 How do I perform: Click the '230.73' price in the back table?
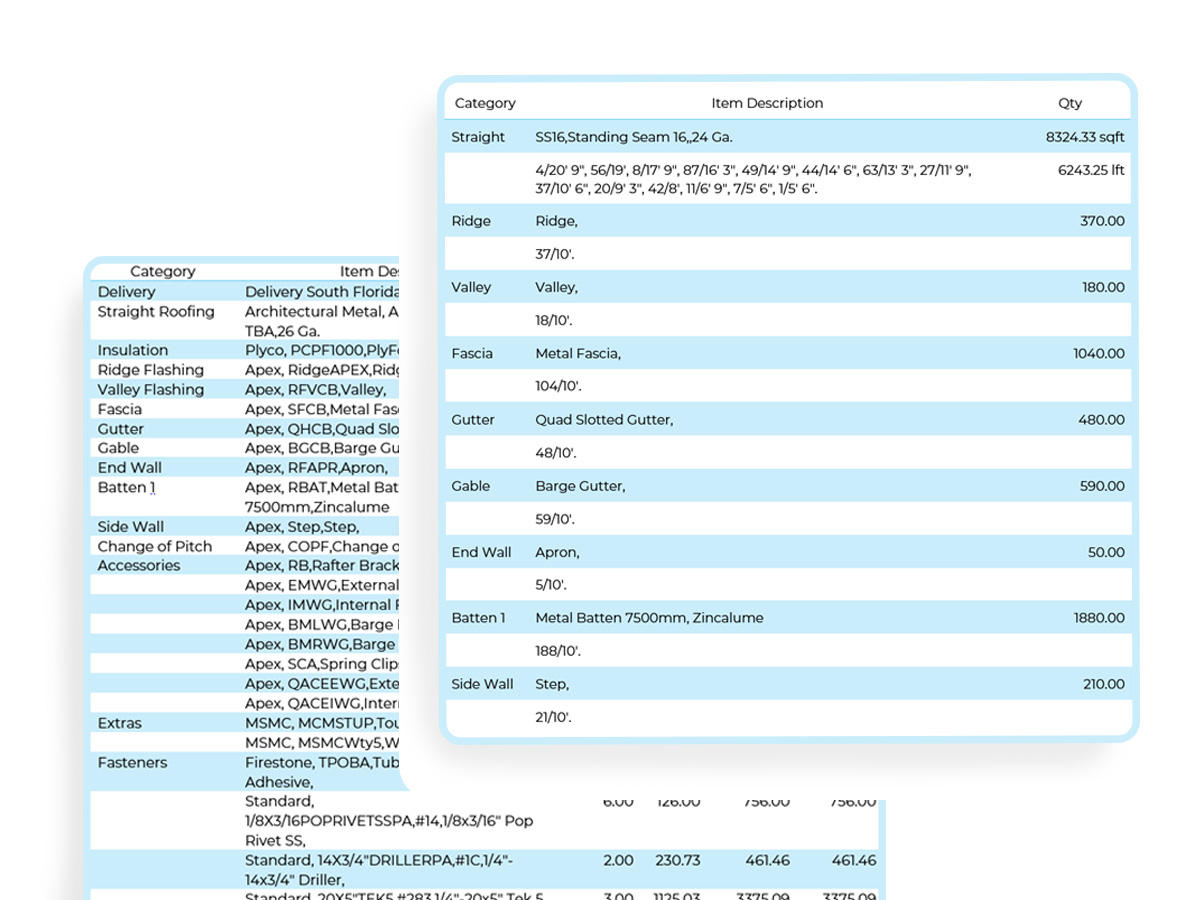[677, 860]
